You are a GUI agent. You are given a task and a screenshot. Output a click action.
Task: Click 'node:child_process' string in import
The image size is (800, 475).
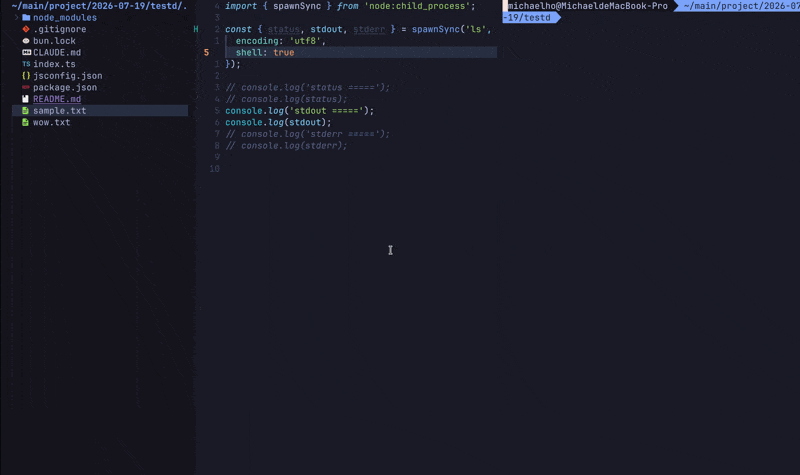click(417, 6)
